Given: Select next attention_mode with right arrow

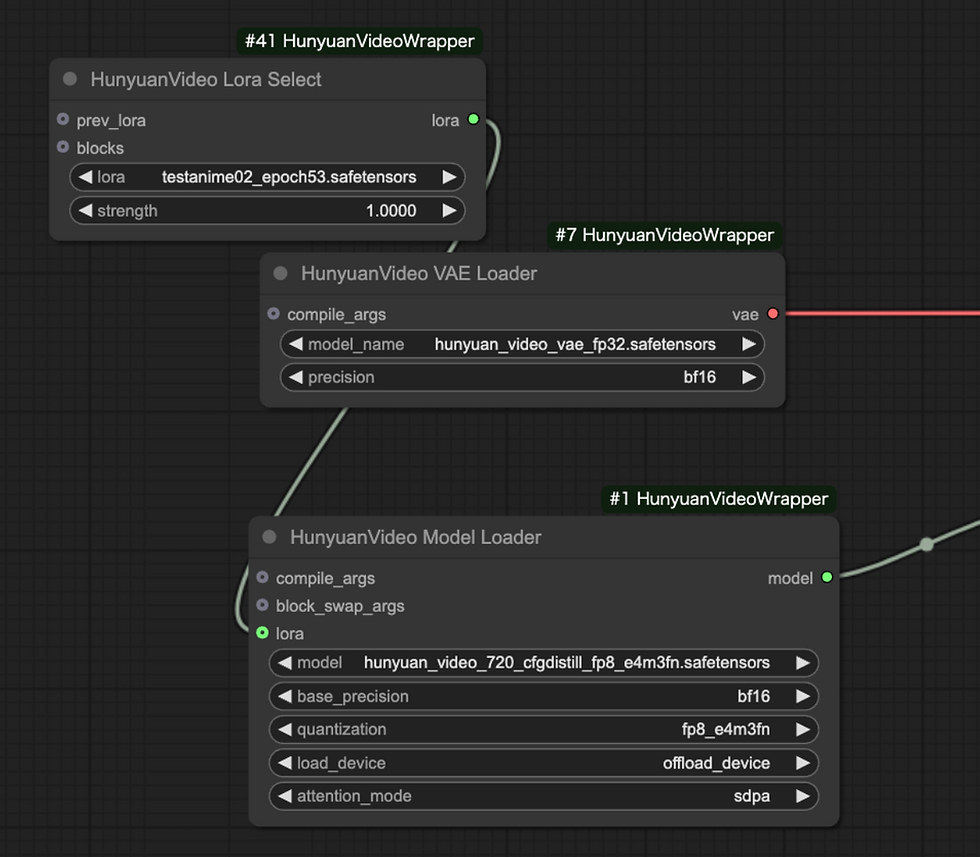Looking at the screenshot, I should click(x=802, y=796).
